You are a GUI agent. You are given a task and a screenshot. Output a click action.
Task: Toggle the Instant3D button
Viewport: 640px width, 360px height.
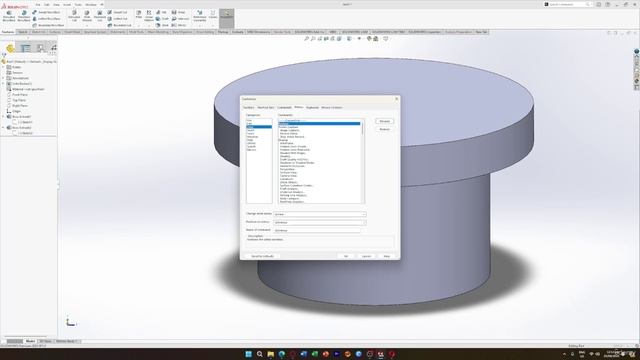coord(227,17)
